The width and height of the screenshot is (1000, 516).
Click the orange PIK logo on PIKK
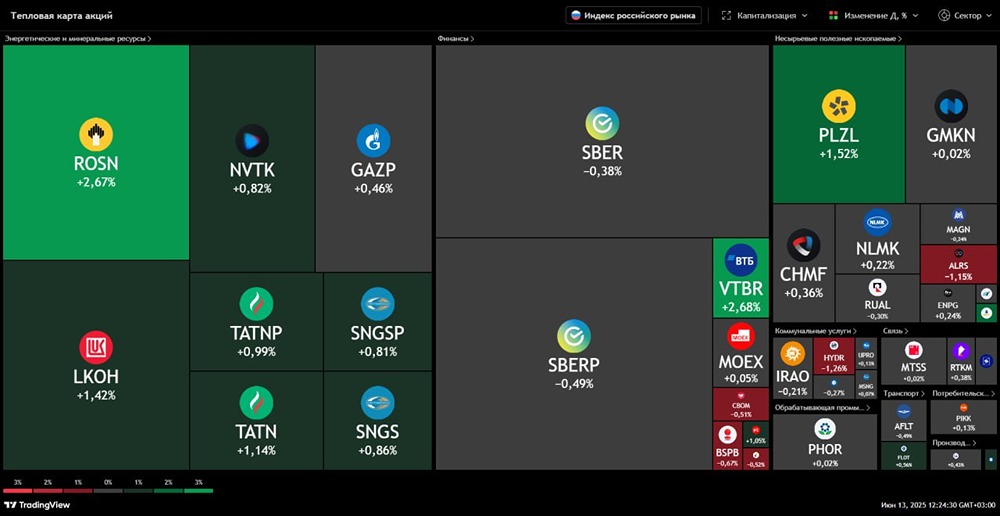pyautogui.click(x=964, y=407)
